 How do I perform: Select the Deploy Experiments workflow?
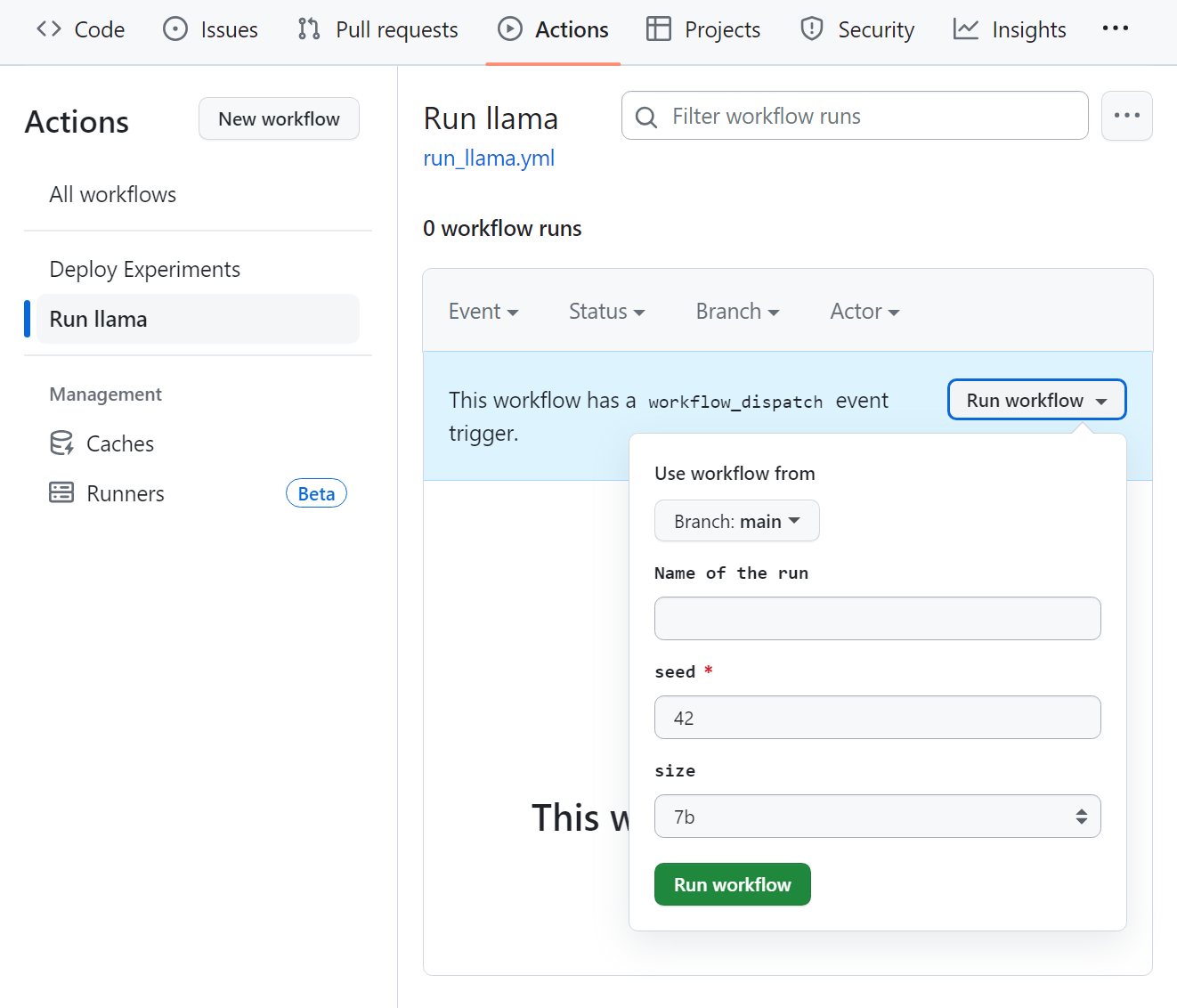click(198, 269)
